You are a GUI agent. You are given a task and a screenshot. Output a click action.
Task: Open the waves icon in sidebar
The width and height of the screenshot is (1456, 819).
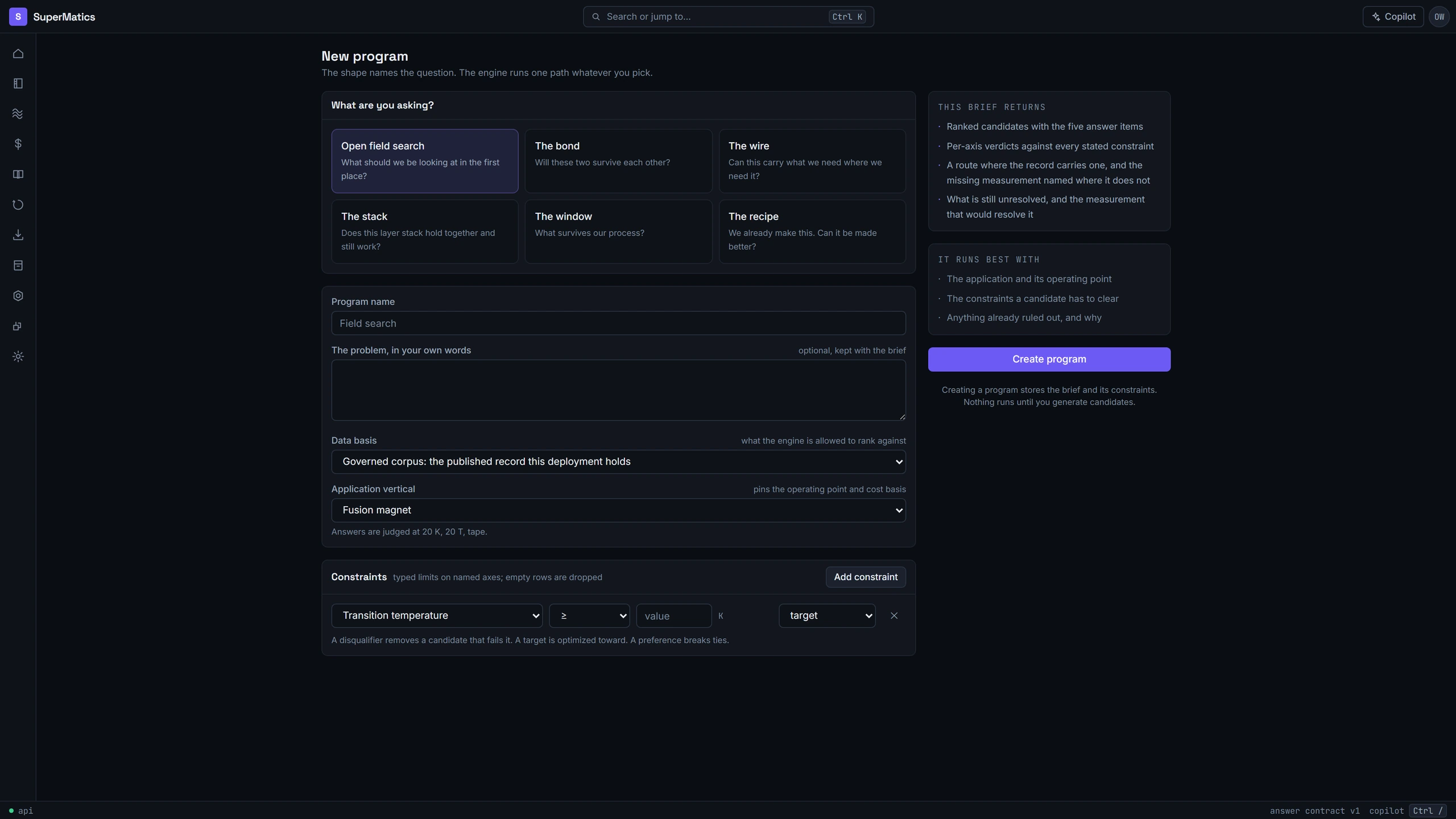pos(18,114)
